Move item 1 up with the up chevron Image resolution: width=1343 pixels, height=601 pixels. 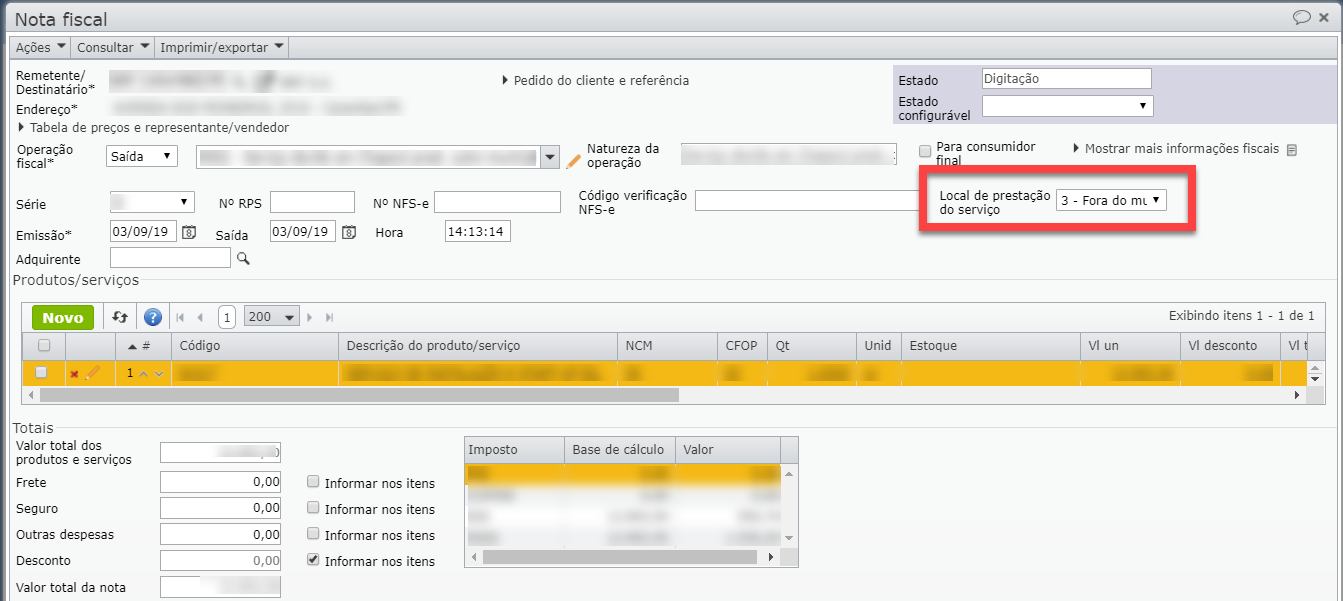click(142, 374)
